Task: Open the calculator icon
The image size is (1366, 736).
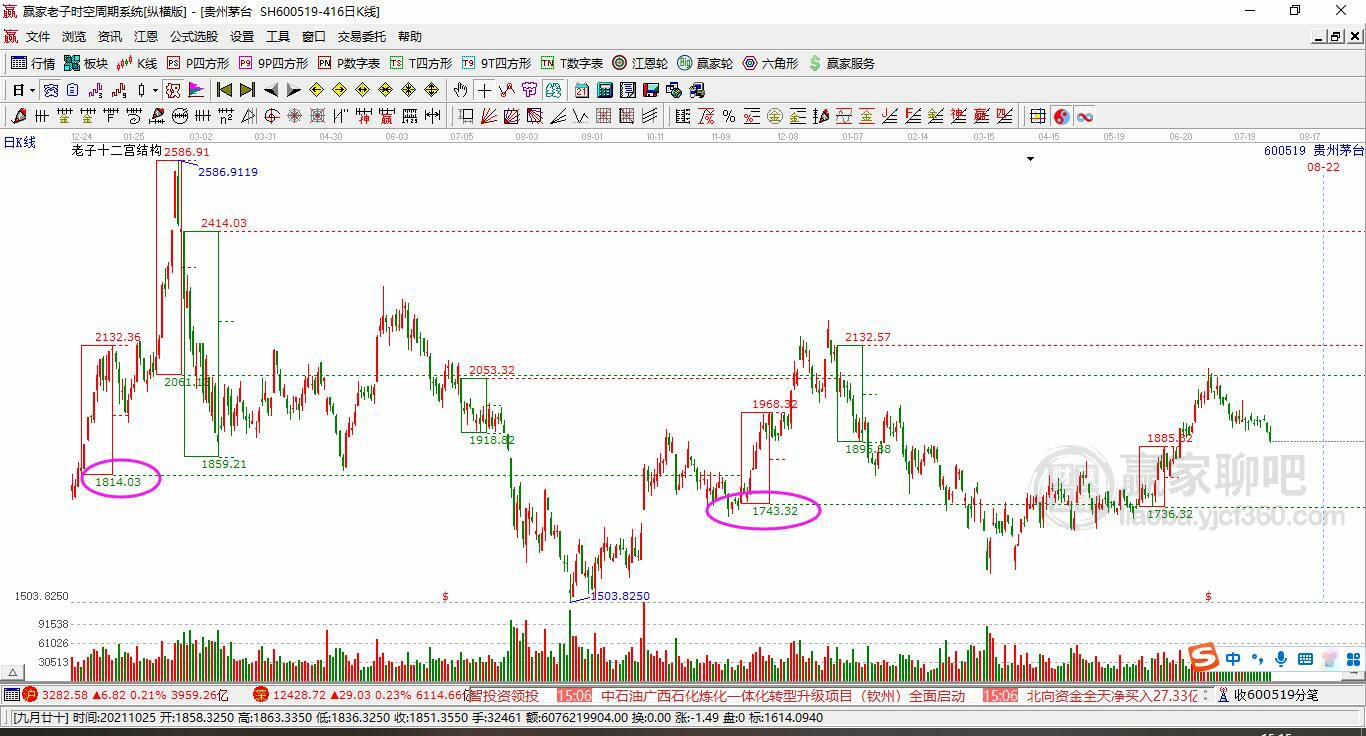Action: tap(604, 90)
